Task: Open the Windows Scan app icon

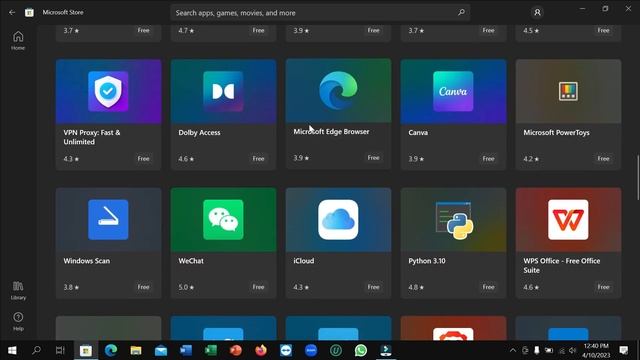Action: pyautogui.click(x=108, y=220)
